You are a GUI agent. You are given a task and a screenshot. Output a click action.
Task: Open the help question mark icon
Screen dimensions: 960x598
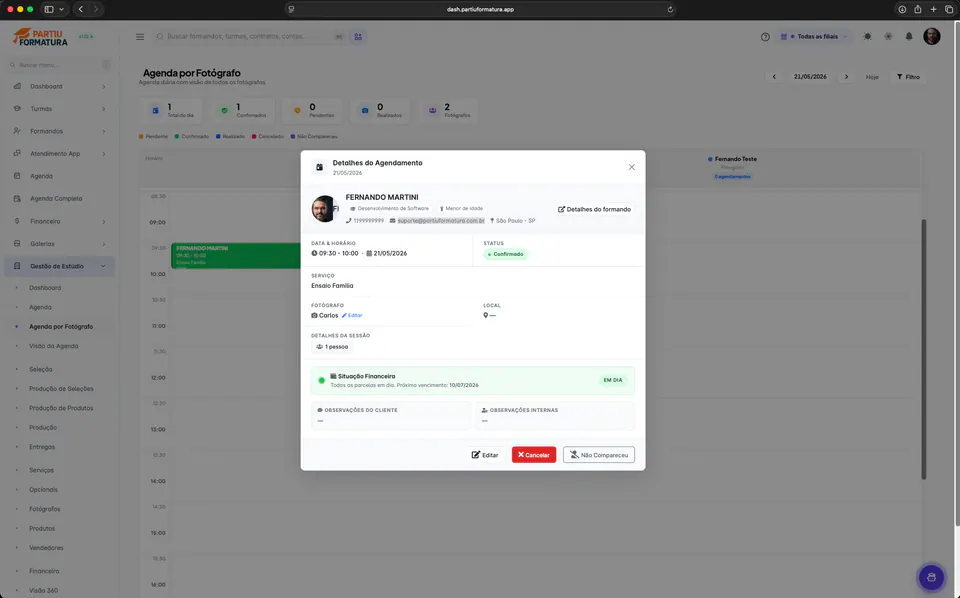tap(765, 37)
